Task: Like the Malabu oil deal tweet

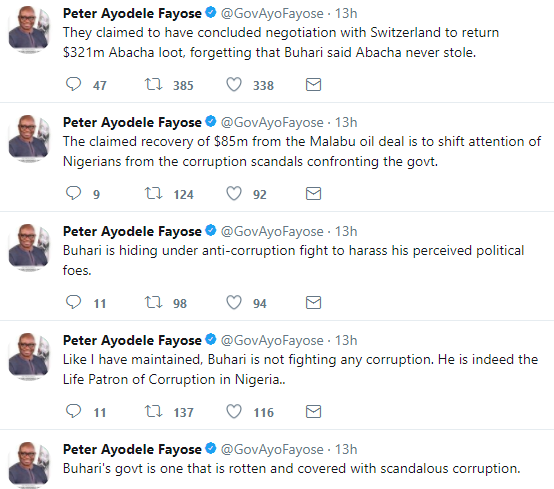Action: coord(234,194)
